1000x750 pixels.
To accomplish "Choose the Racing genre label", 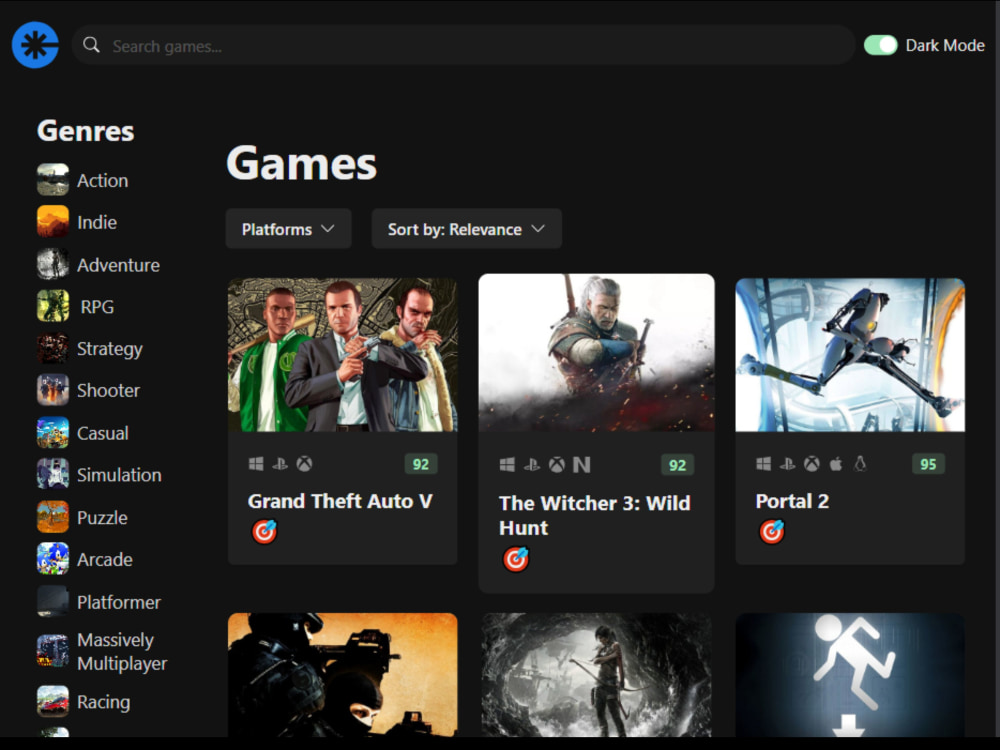I will tap(103, 702).
